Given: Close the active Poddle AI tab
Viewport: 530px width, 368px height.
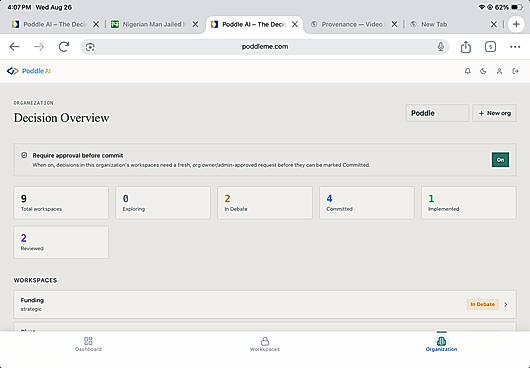Looking at the screenshot, I should pyautogui.click(x=295, y=24).
